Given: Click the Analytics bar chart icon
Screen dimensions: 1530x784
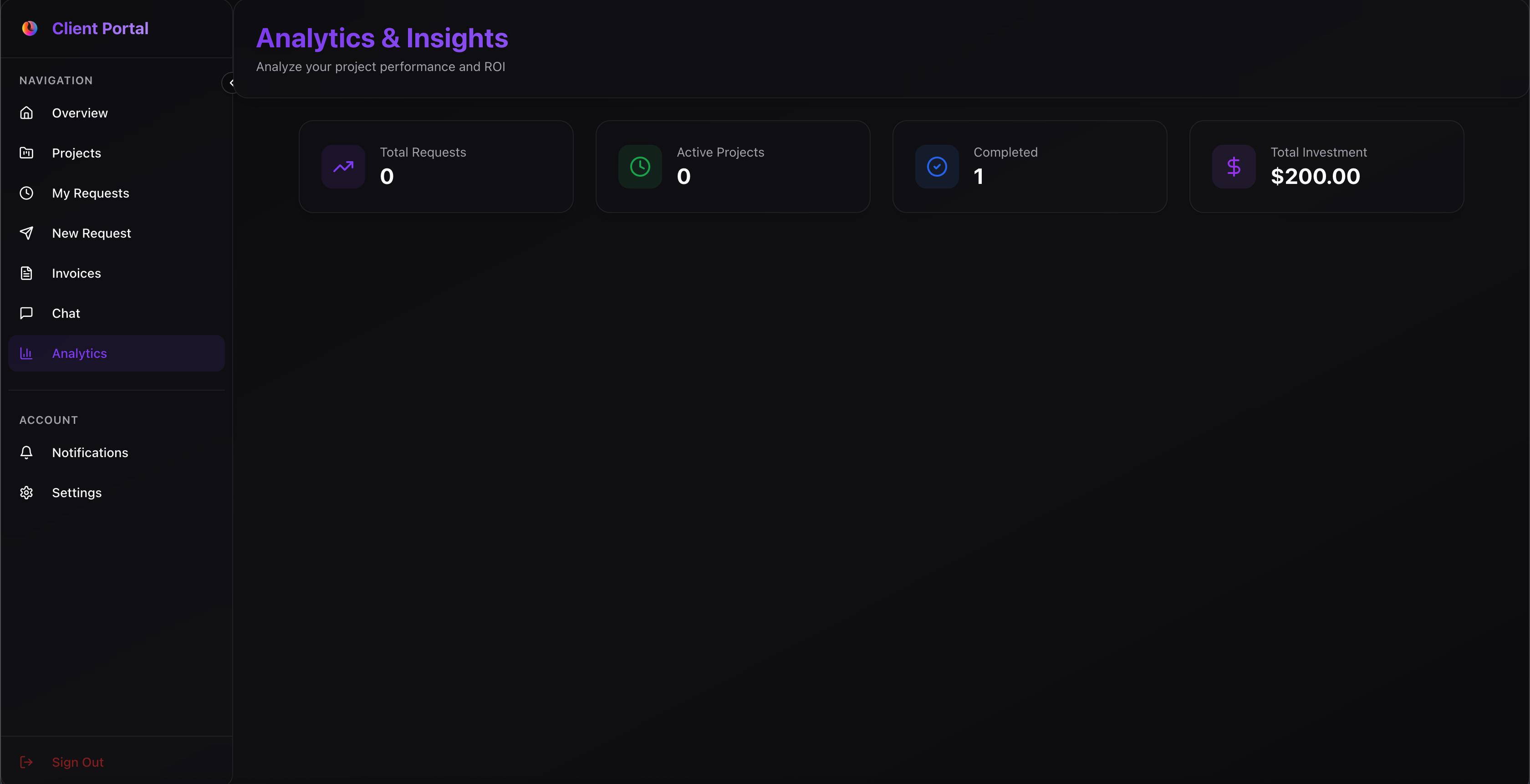Looking at the screenshot, I should tap(27, 353).
